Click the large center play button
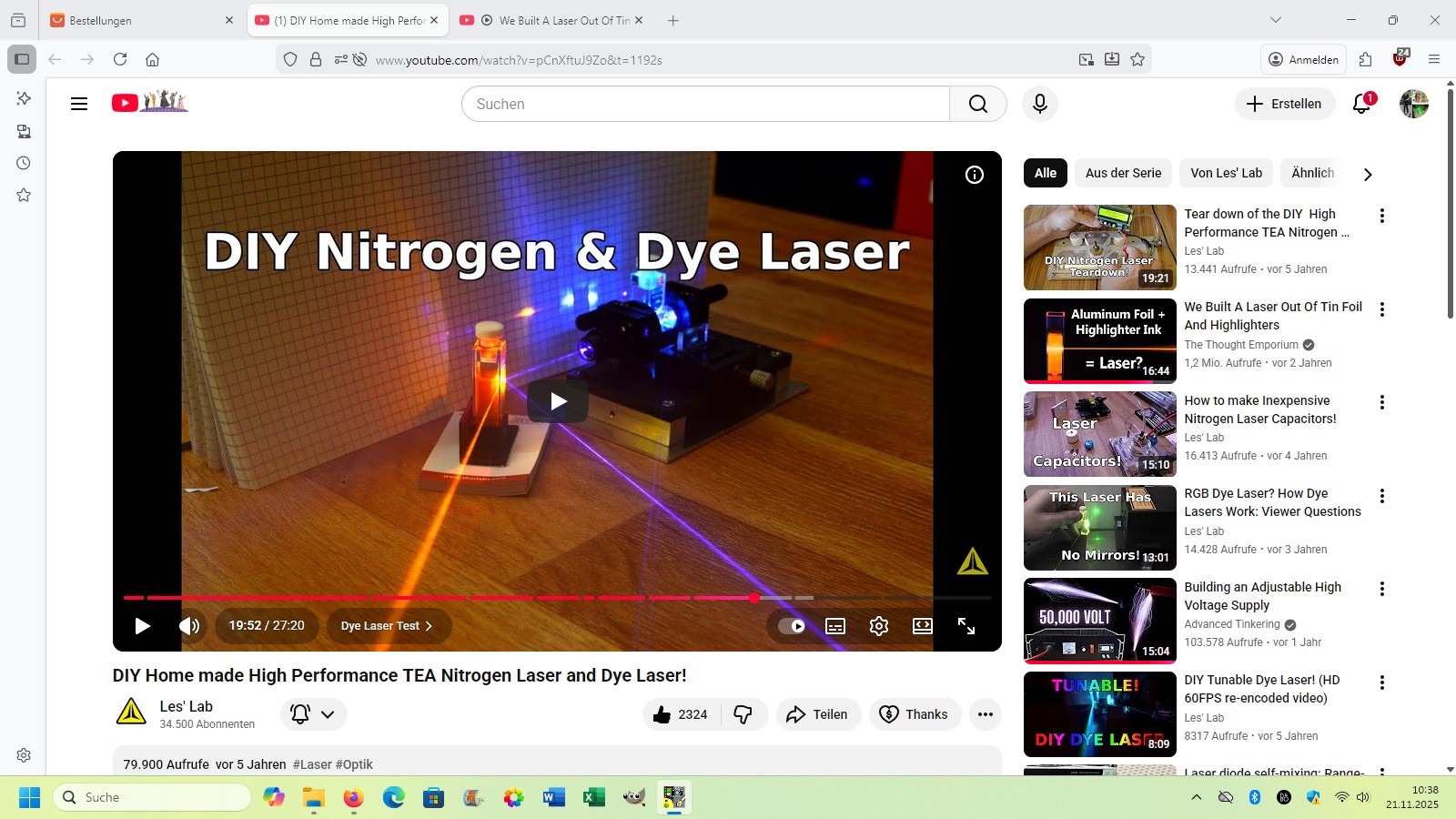Viewport: 1456px width, 819px height. (x=558, y=401)
